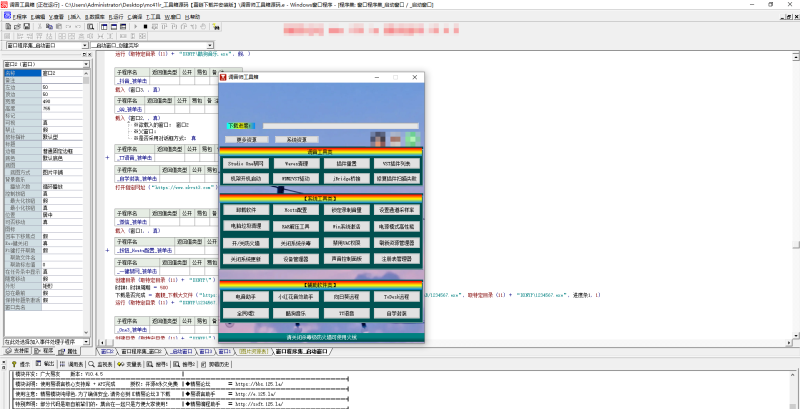Click the 设备管理器 button
800x409 pixels.
(296, 259)
